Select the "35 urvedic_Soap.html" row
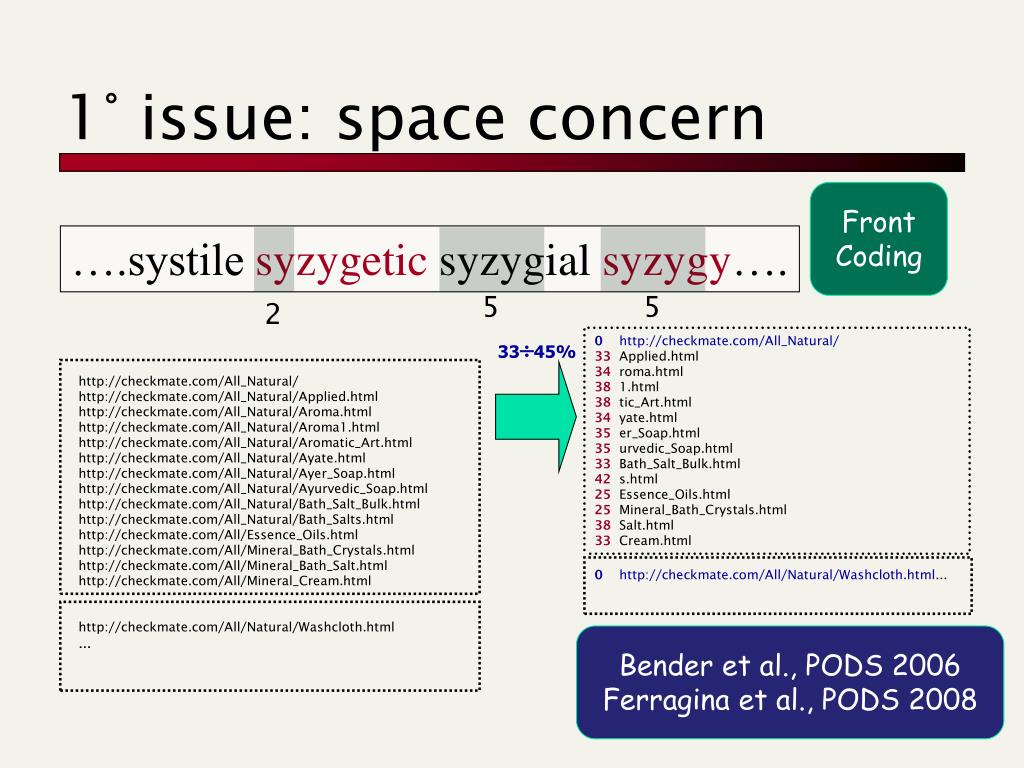 click(664, 449)
